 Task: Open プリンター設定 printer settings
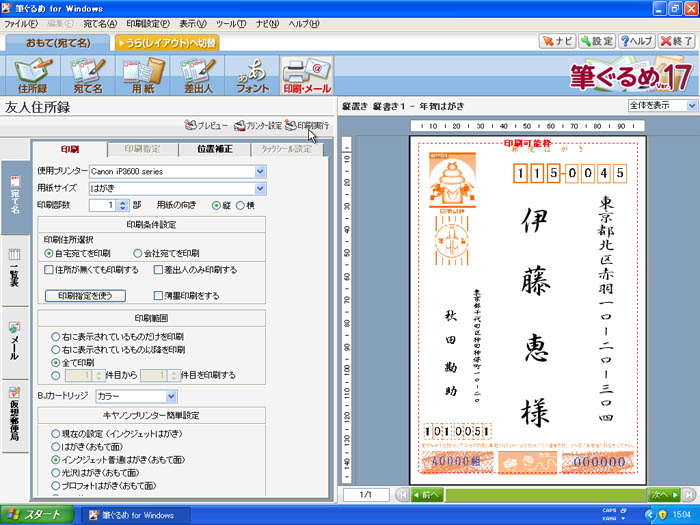257,126
